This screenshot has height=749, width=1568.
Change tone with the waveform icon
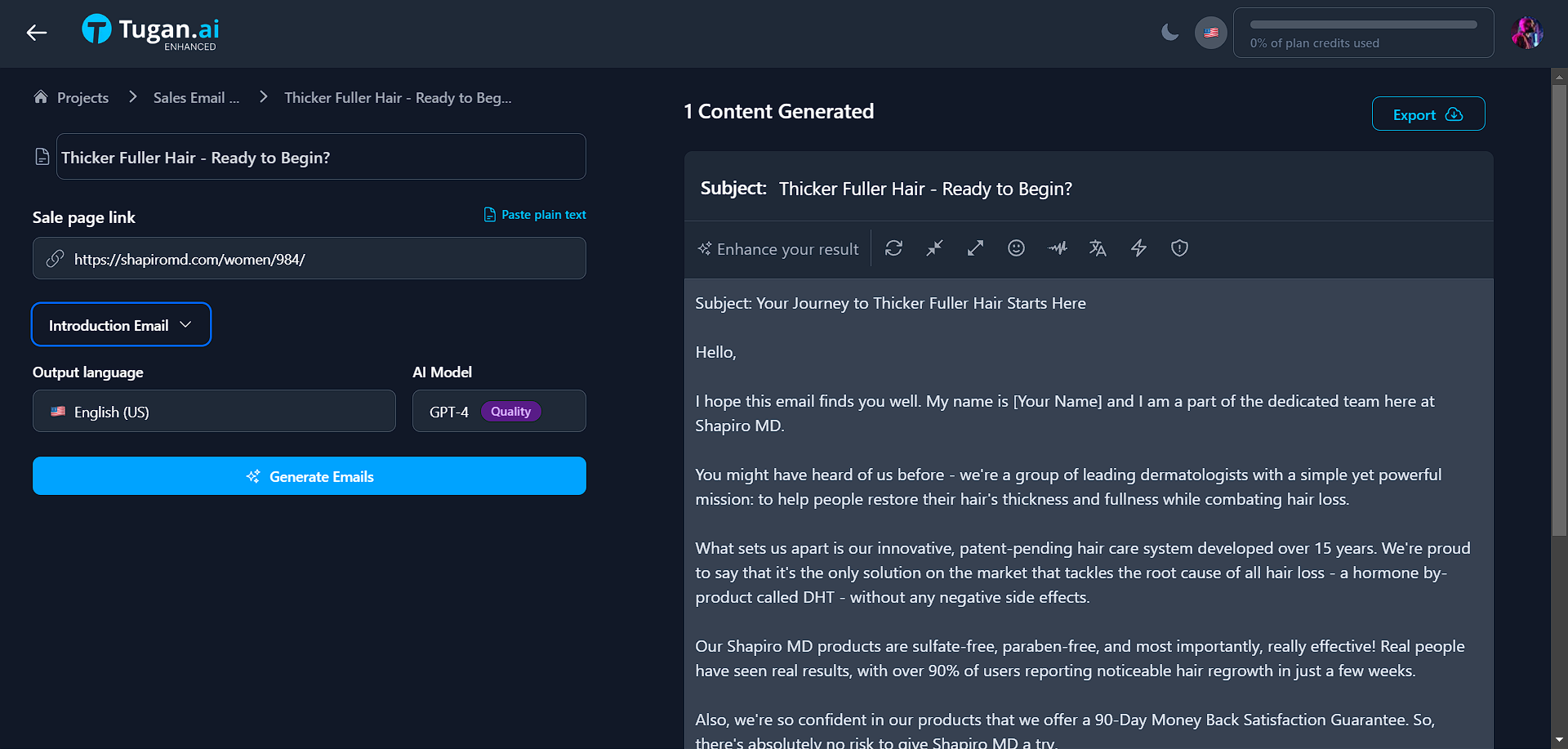(x=1058, y=248)
